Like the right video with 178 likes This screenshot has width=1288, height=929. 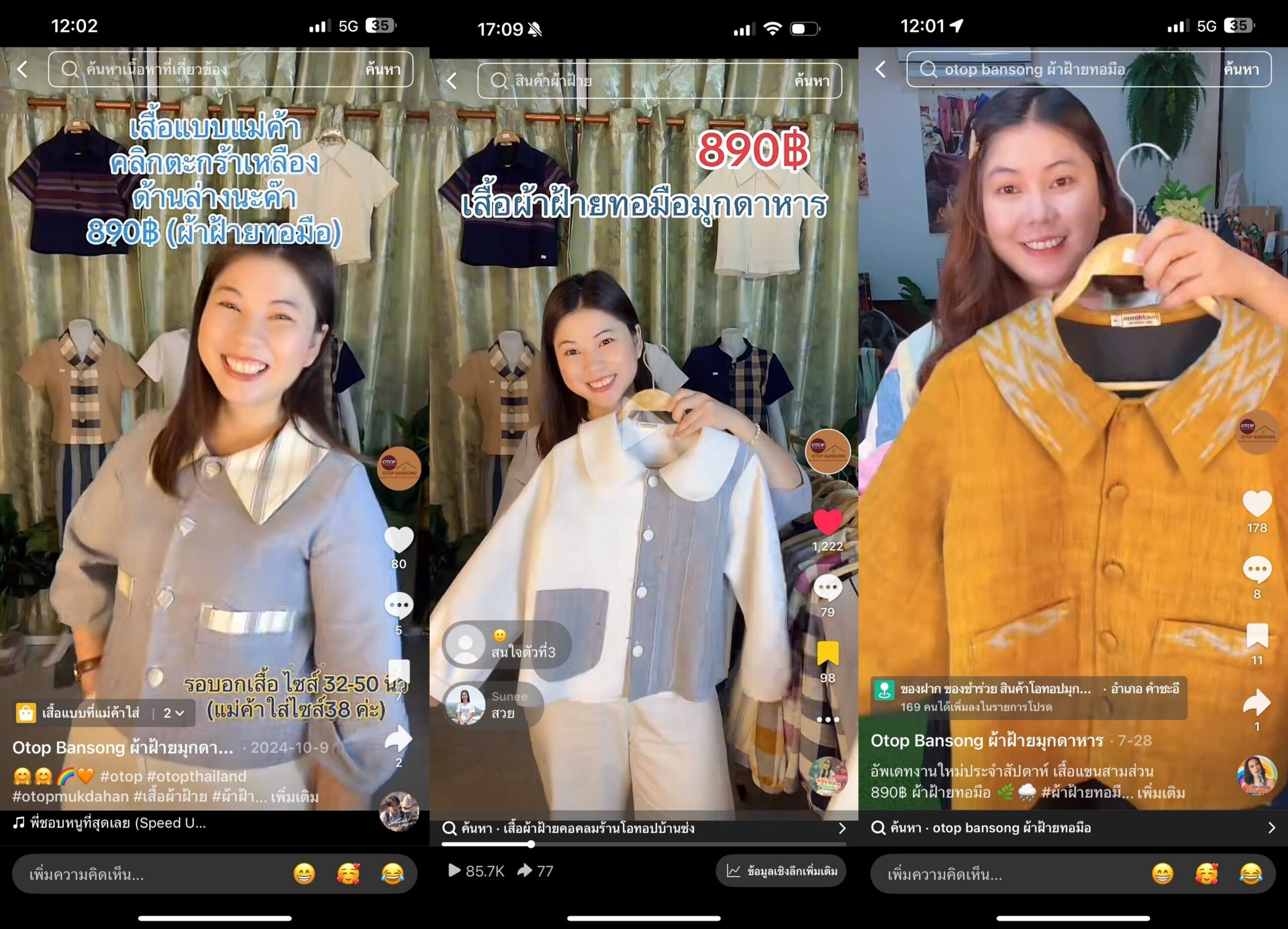[x=1257, y=504]
